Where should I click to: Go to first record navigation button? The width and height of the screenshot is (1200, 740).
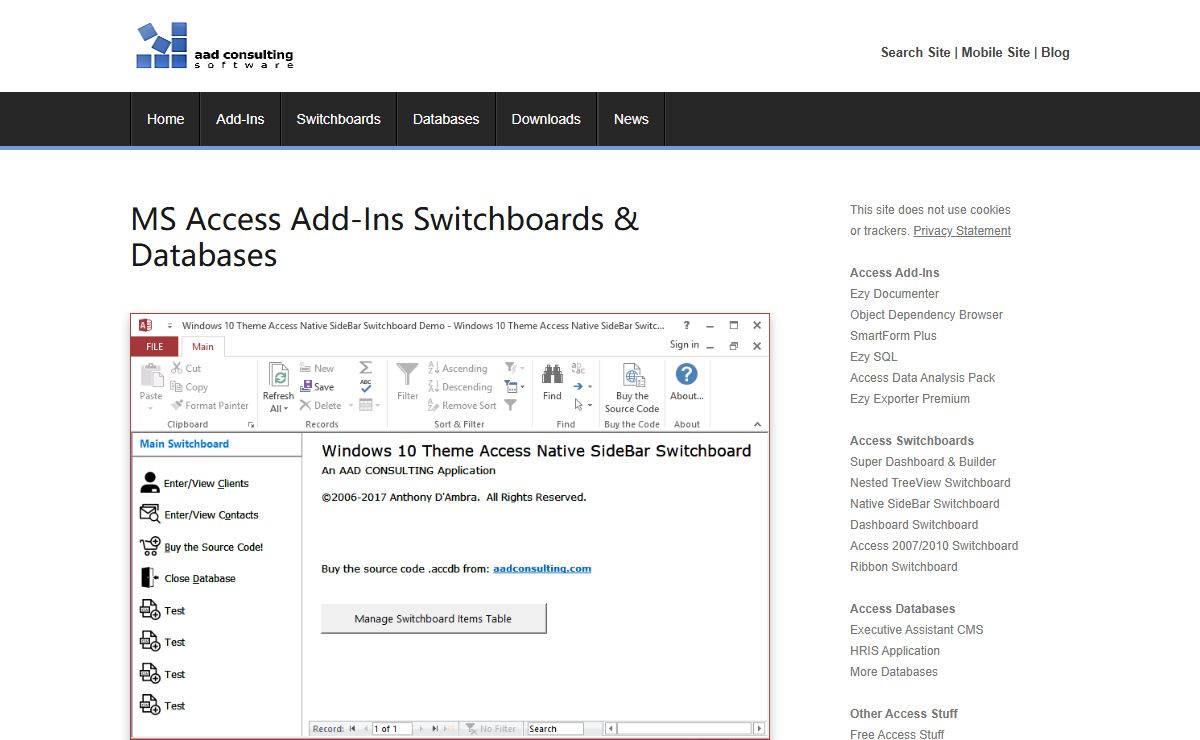(x=352, y=729)
